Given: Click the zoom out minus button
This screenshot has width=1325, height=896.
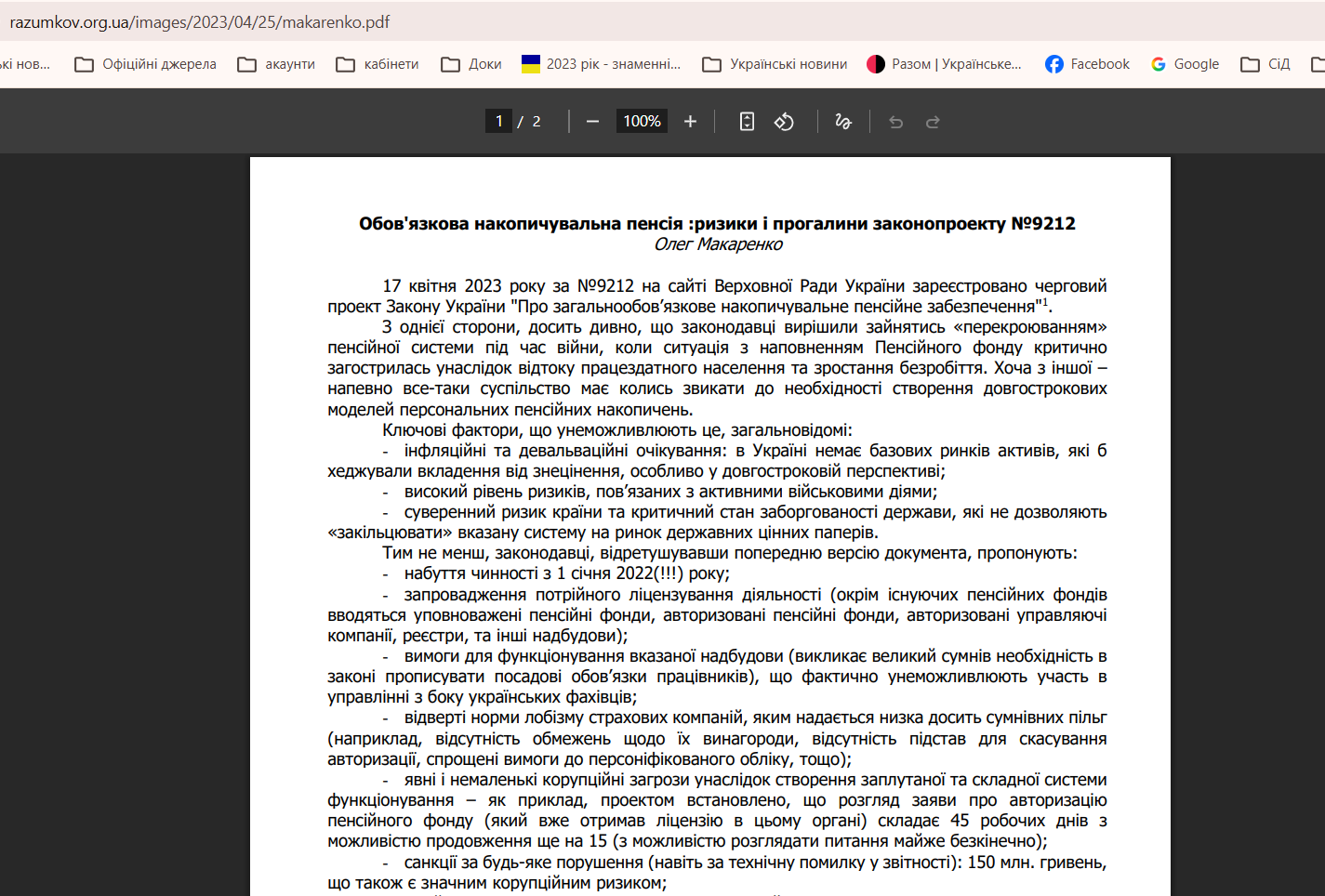Looking at the screenshot, I should pos(592,122).
